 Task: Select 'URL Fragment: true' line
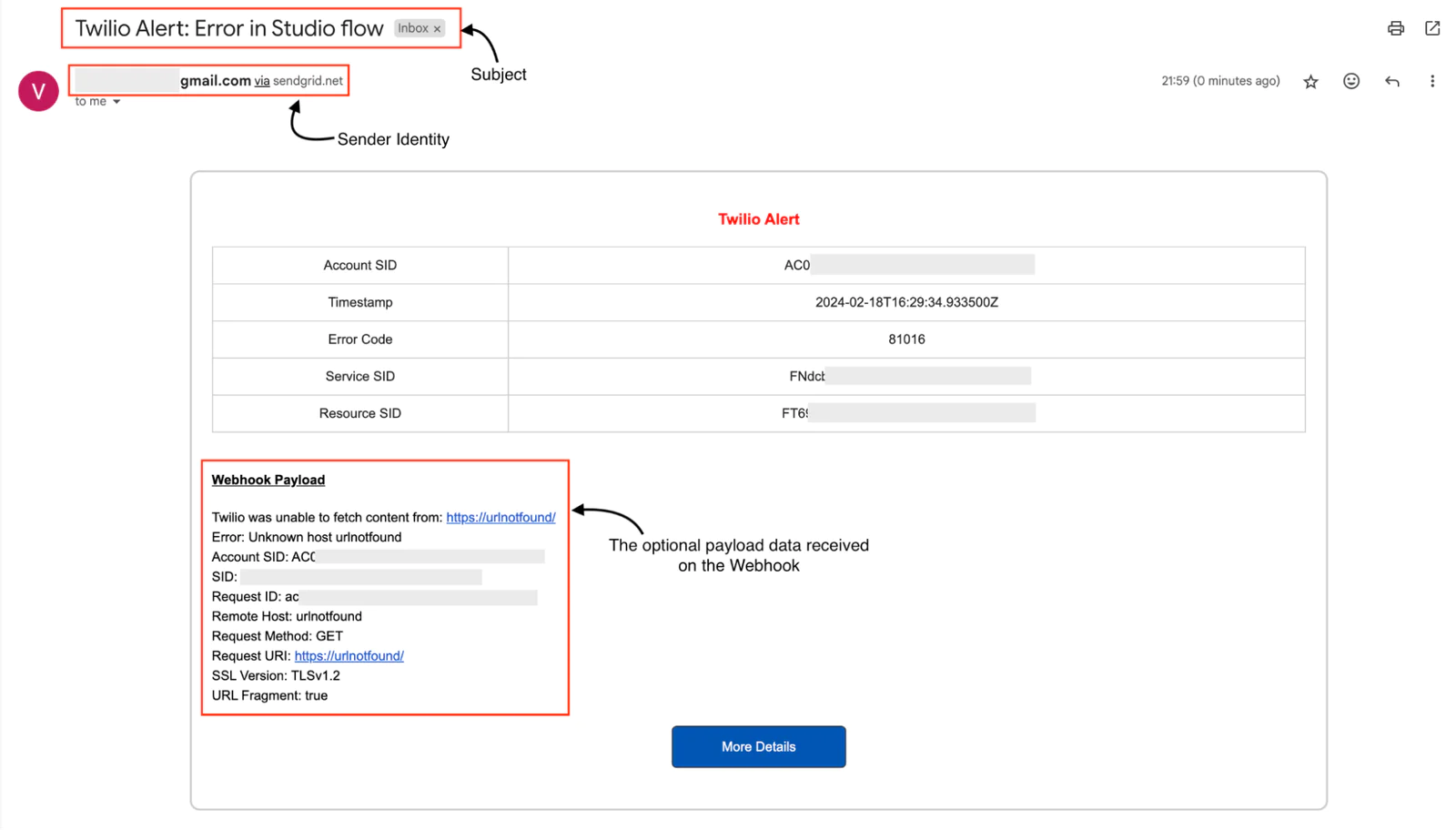click(269, 695)
